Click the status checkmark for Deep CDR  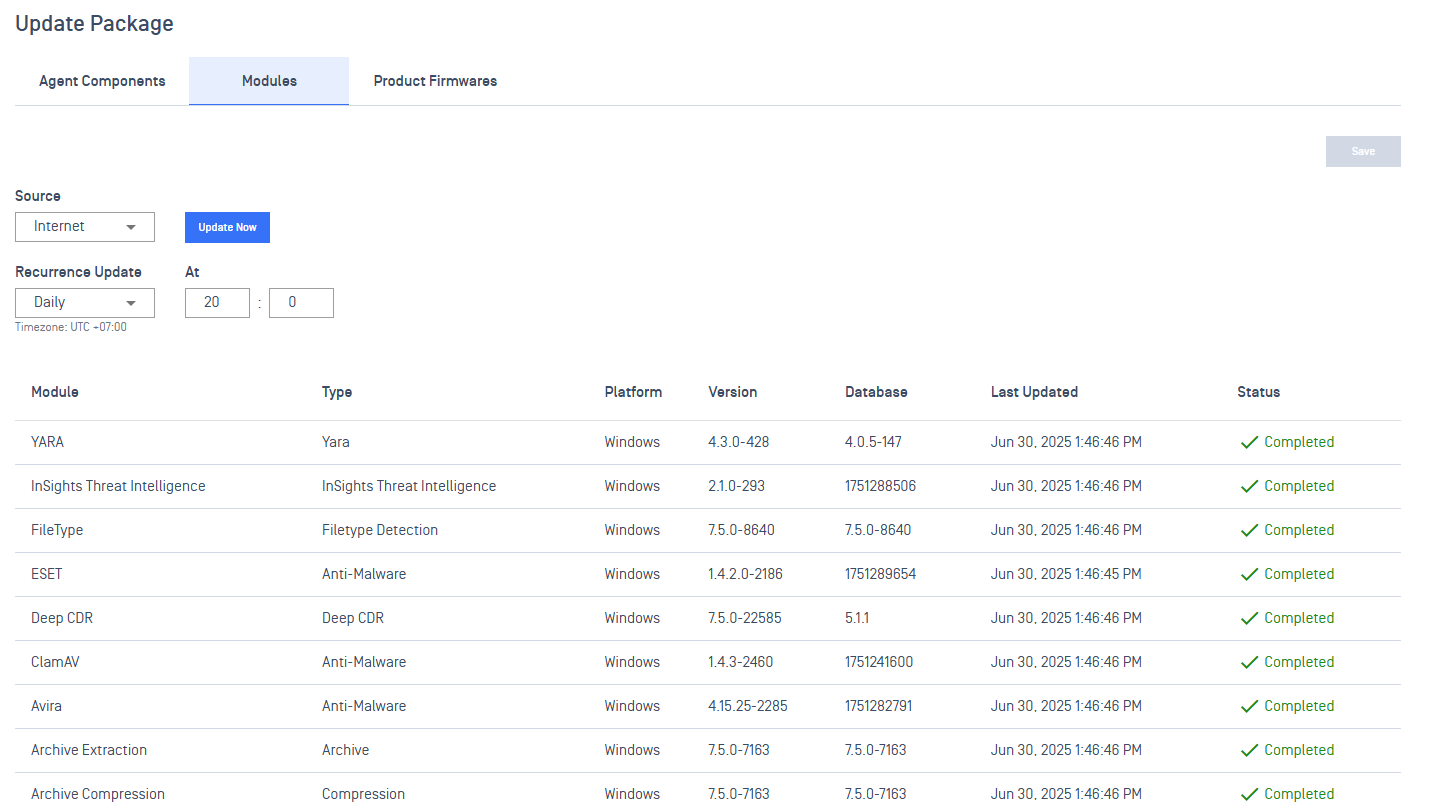1249,619
